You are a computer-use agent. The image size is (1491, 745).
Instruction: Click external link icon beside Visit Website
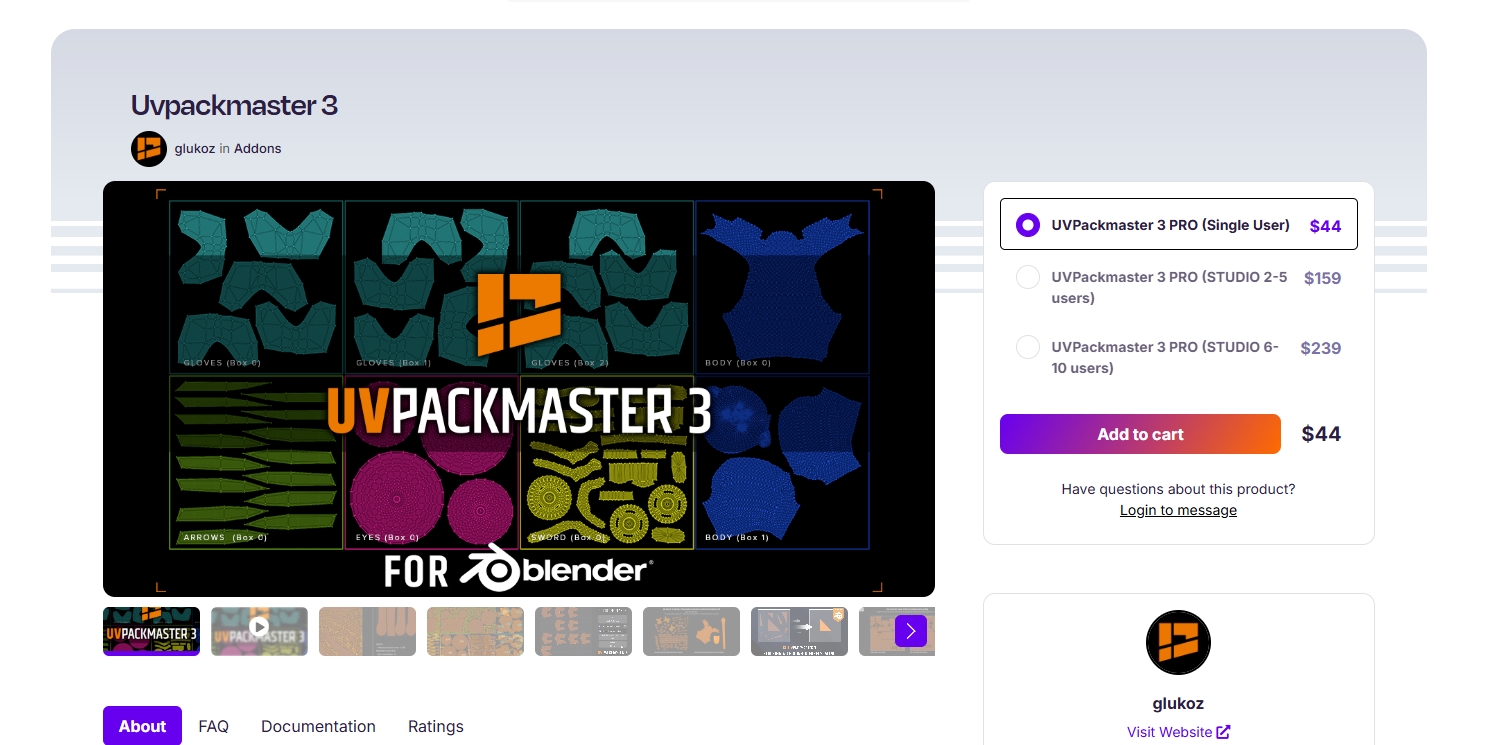1223,732
